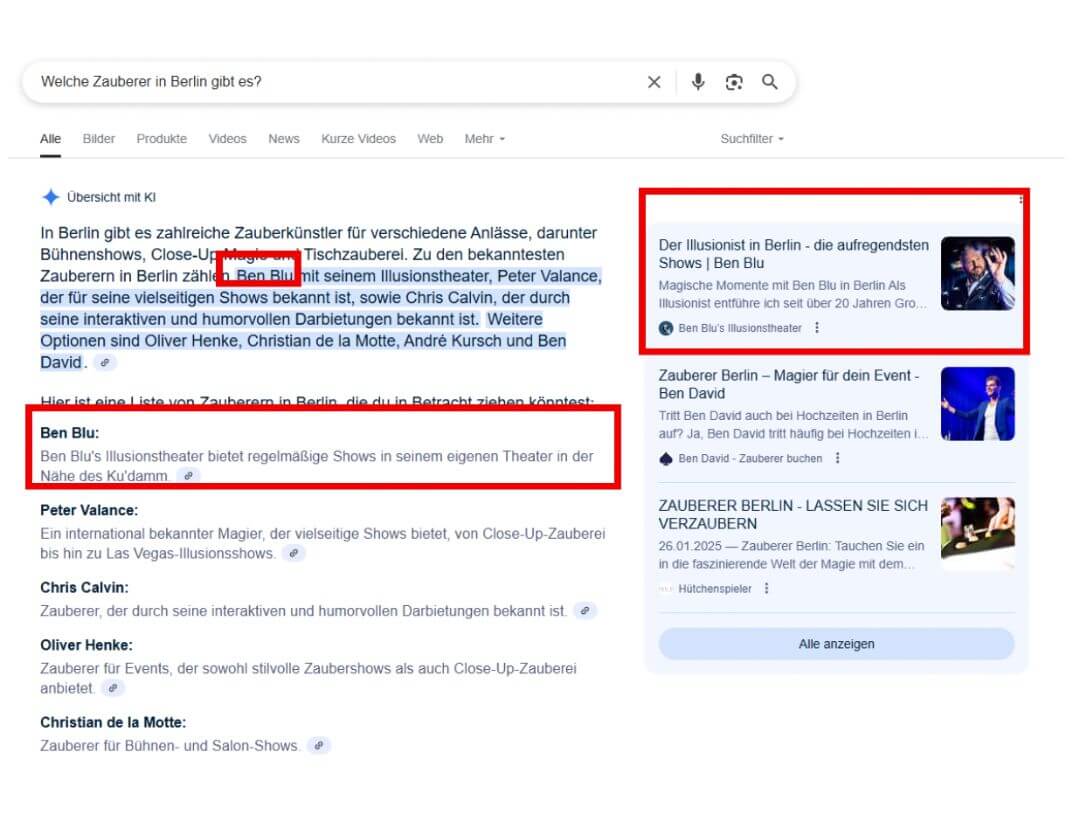
Task: Open source link icon after the Ku'damm sentence
Action: tap(188, 475)
